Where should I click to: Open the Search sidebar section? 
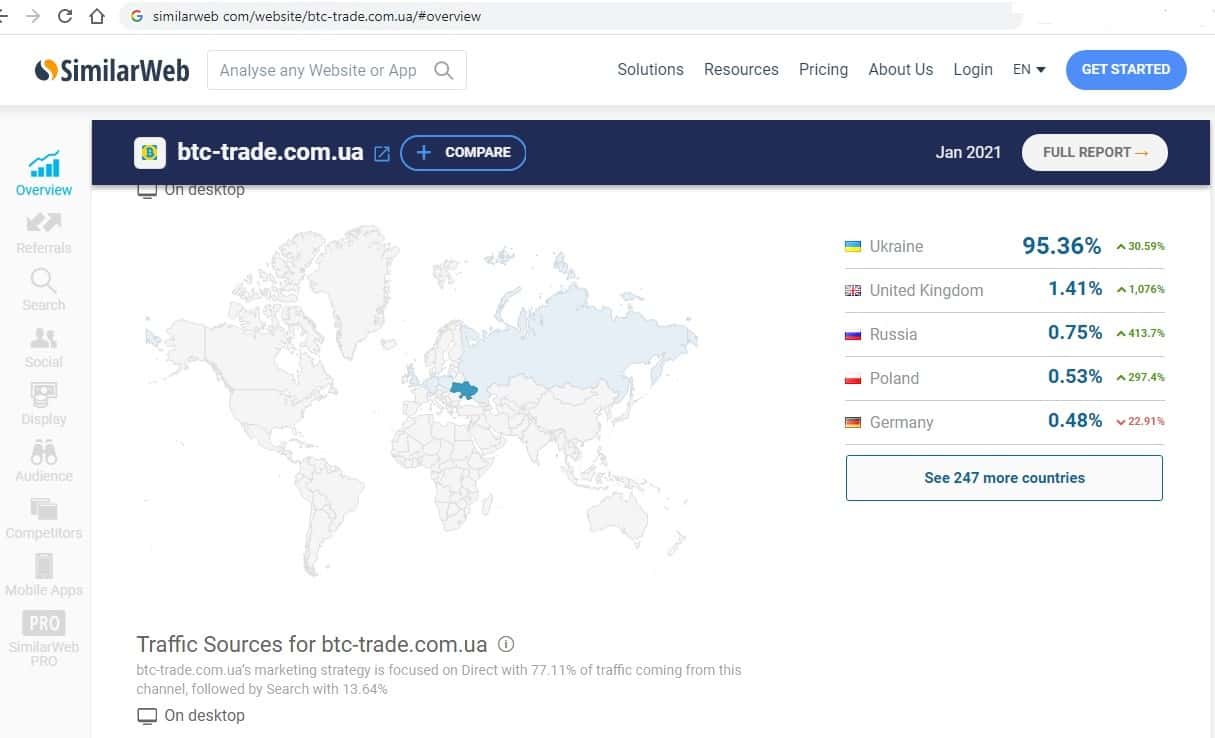click(x=44, y=289)
